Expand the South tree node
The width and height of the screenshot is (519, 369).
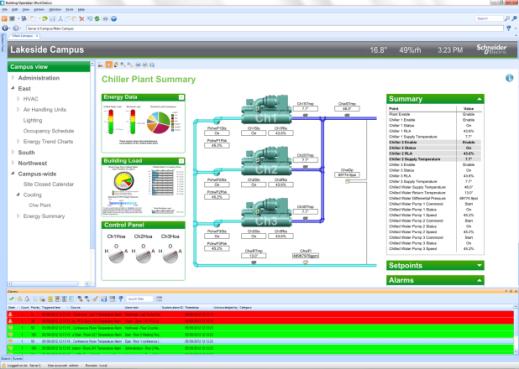(x=13, y=152)
